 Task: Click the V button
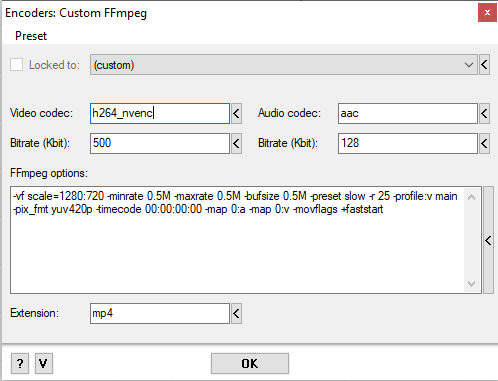pyautogui.click(x=44, y=363)
